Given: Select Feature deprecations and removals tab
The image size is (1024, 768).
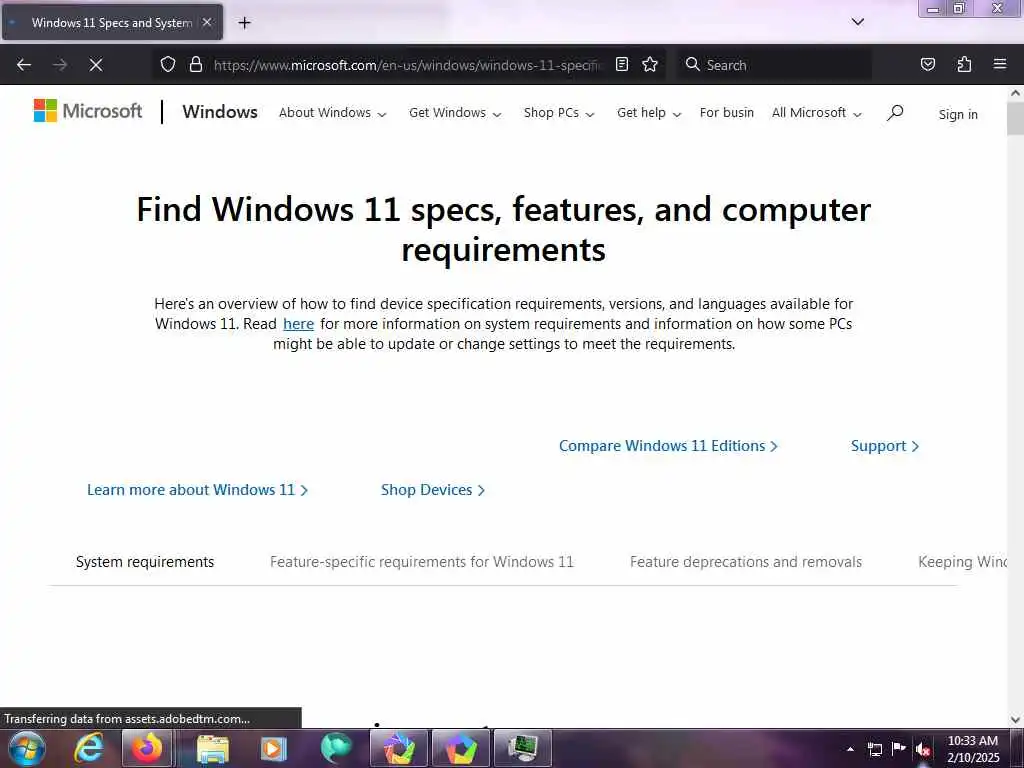Looking at the screenshot, I should pyautogui.click(x=746, y=562).
